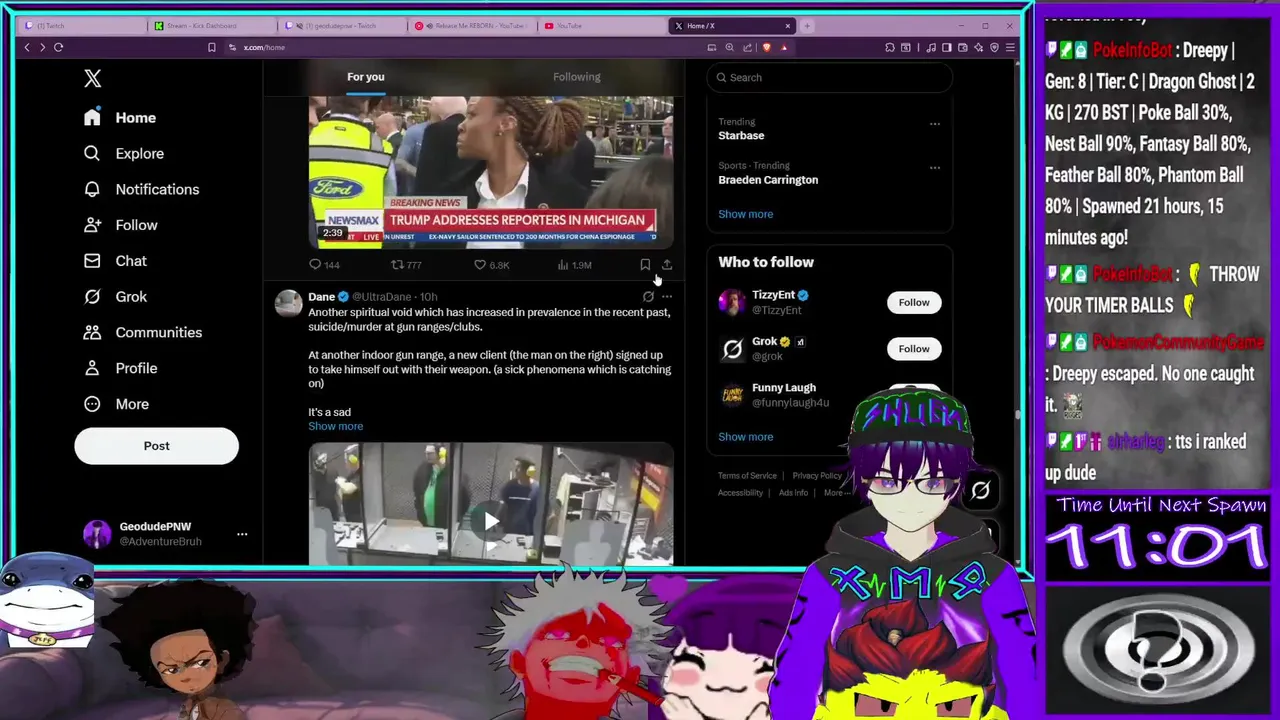The width and height of the screenshot is (1280, 720).
Task: Open Notifications bell
Action: coord(142,190)
